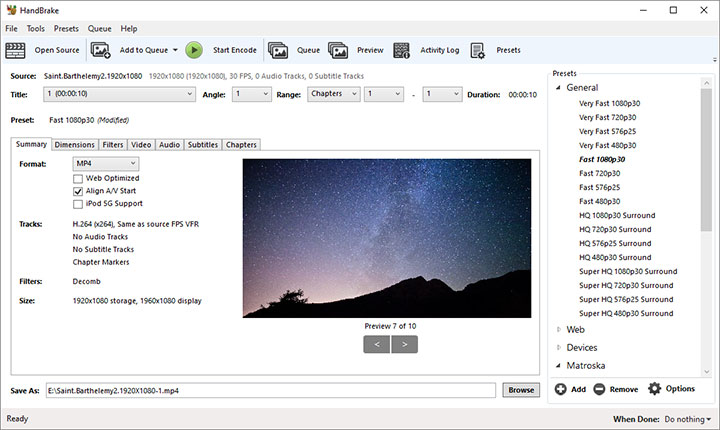
Task: Expand the Devices presets group
Action: [x=558, y=347]
